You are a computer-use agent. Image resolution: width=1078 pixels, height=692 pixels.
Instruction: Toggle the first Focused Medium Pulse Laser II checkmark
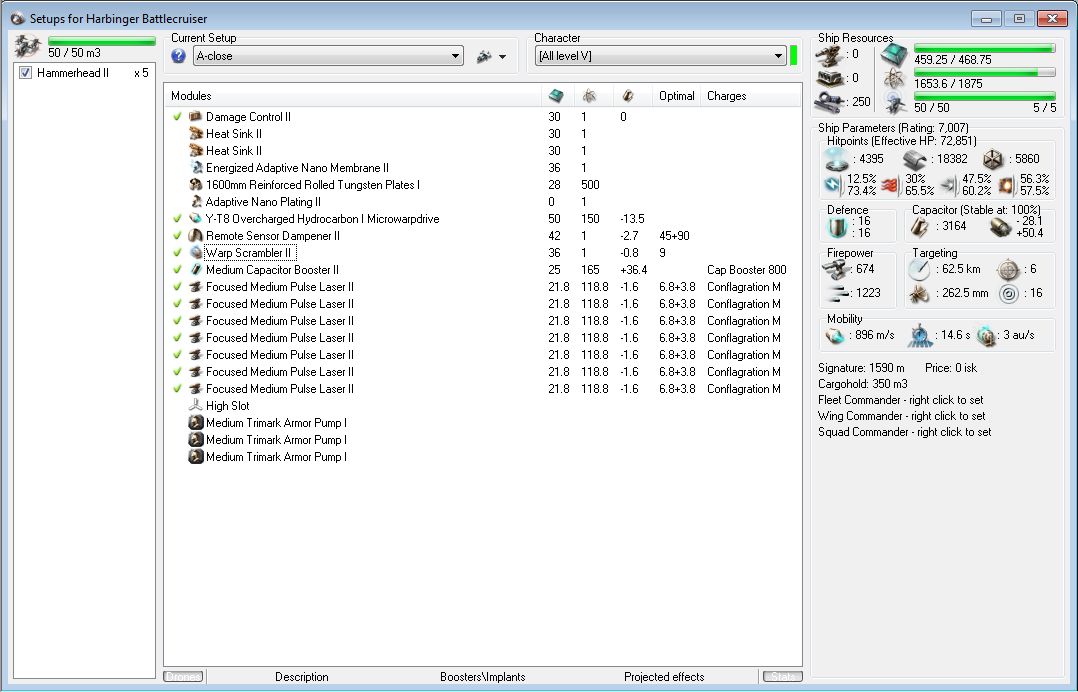[x=177, y=287]
